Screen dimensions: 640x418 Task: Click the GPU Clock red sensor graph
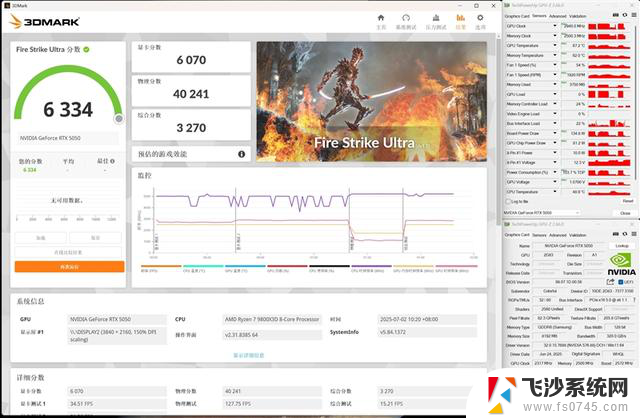click(x=609, y=26)
